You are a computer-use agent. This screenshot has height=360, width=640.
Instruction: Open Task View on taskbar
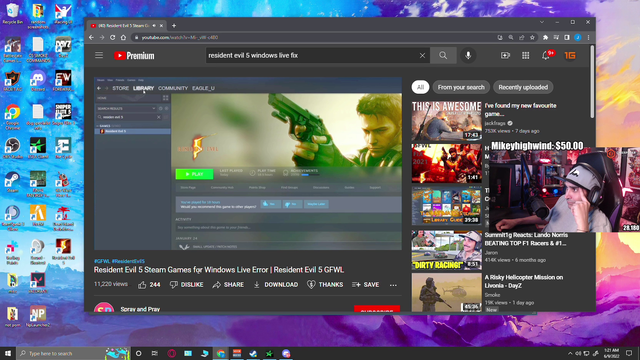[x=155, y=353]
